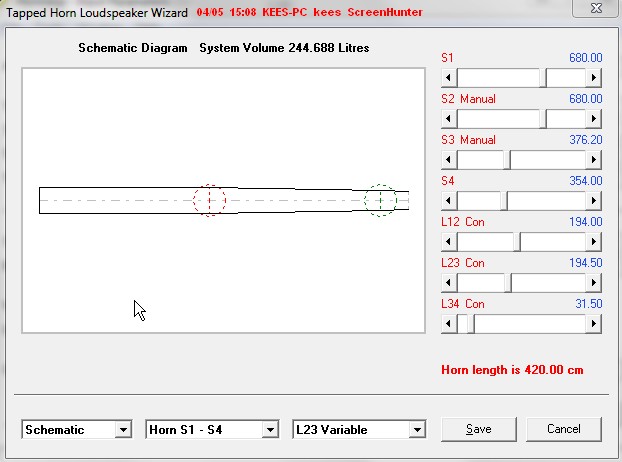Click the L23 Con slider right arrow
The height and width of the screenshot is (462, 622).
click(x=593, y=282)
